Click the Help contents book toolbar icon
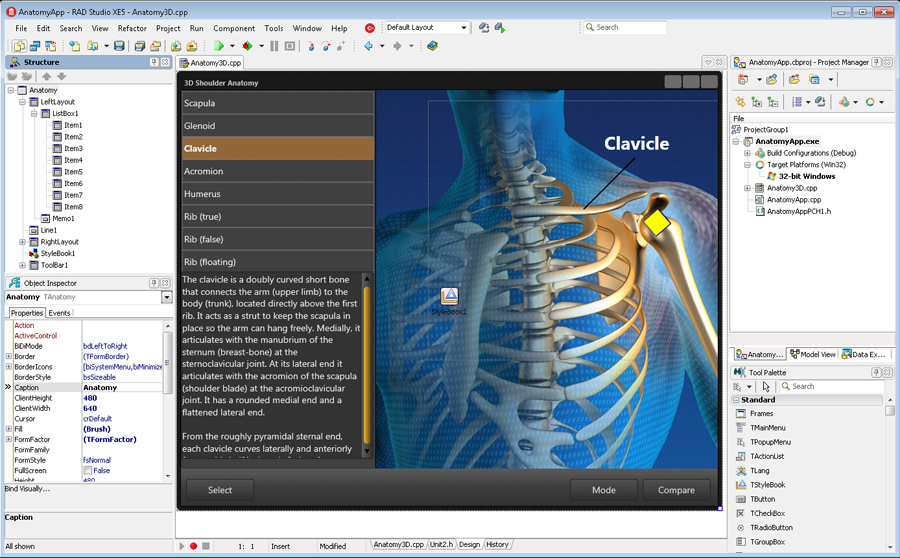The height and width of the screenshot is (558, 900). [432, 46]
